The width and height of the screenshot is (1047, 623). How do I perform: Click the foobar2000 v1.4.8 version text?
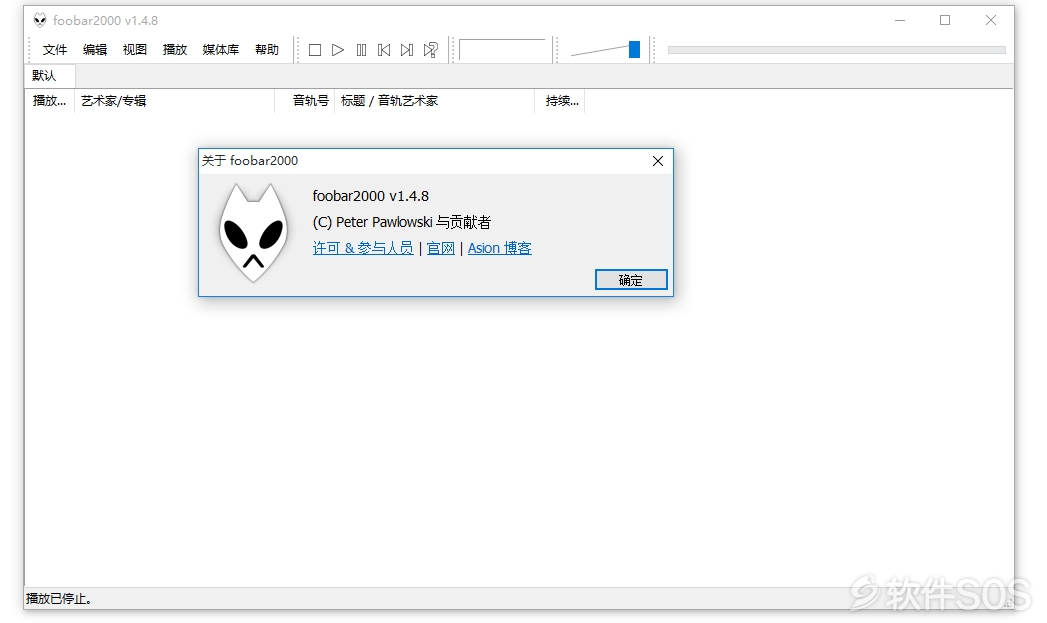click(371, 196)
